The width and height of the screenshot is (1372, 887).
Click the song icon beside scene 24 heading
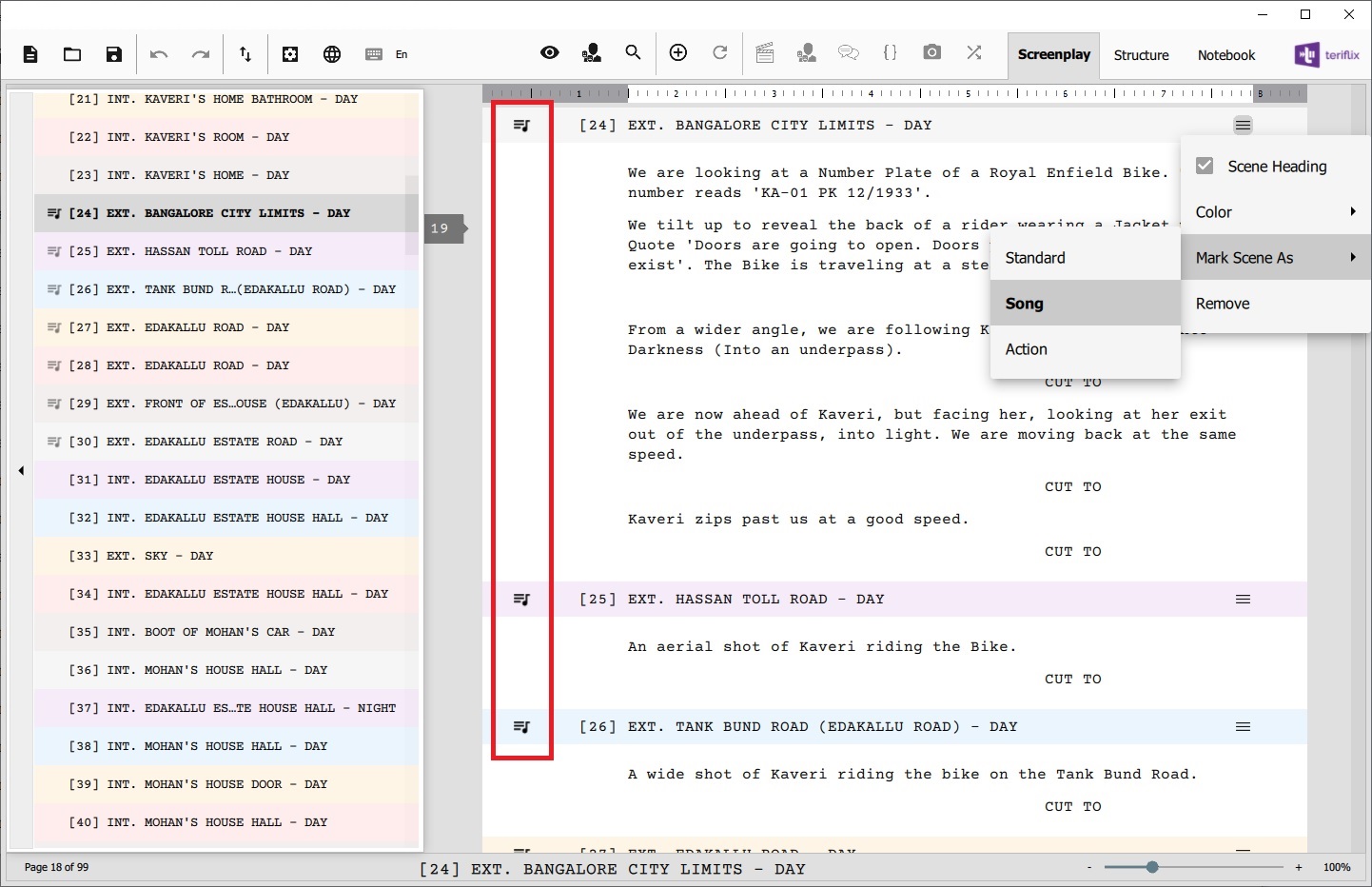pos(521,125)
